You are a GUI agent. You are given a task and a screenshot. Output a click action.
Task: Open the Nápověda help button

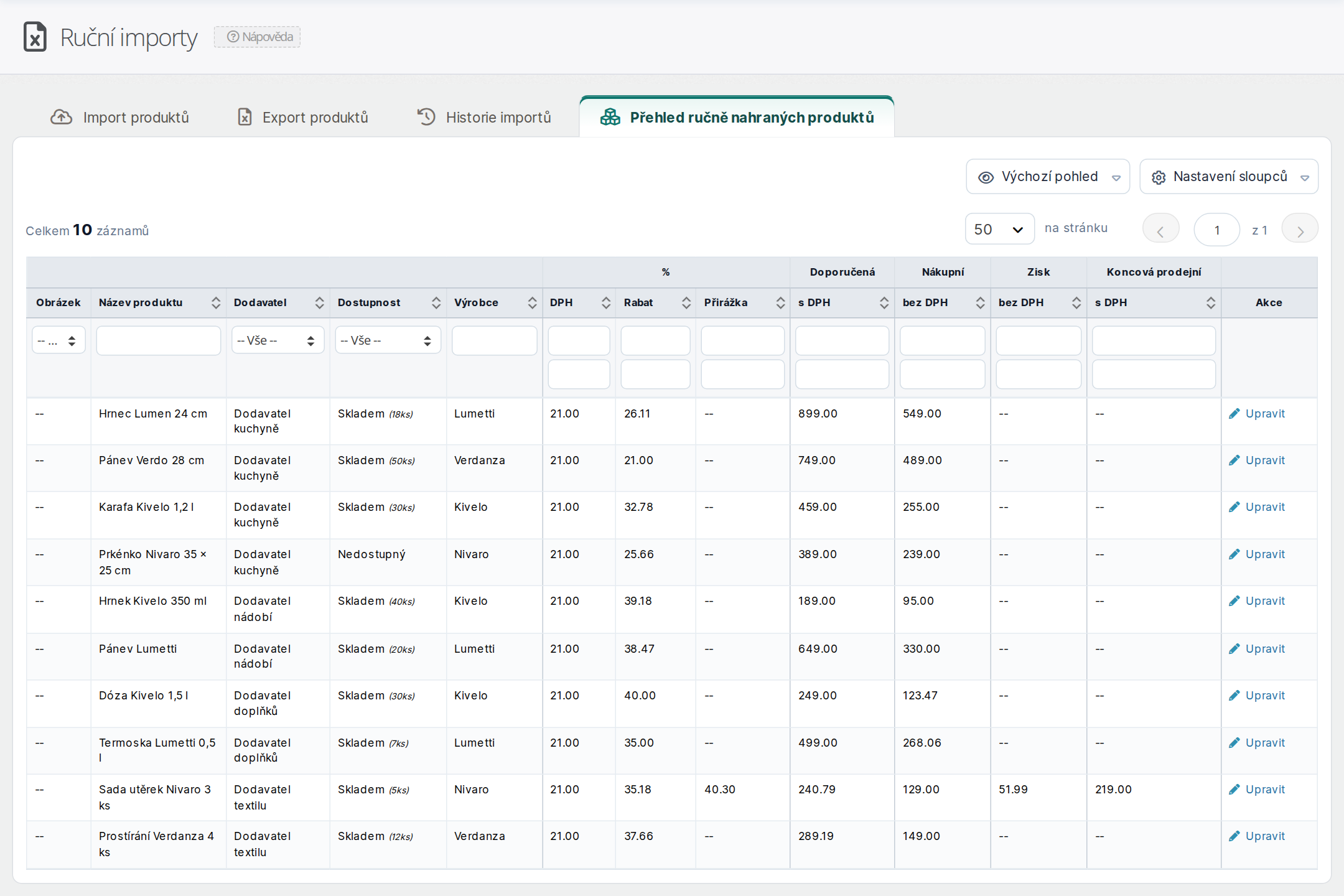pyautogui.click(x=258, y=37)
